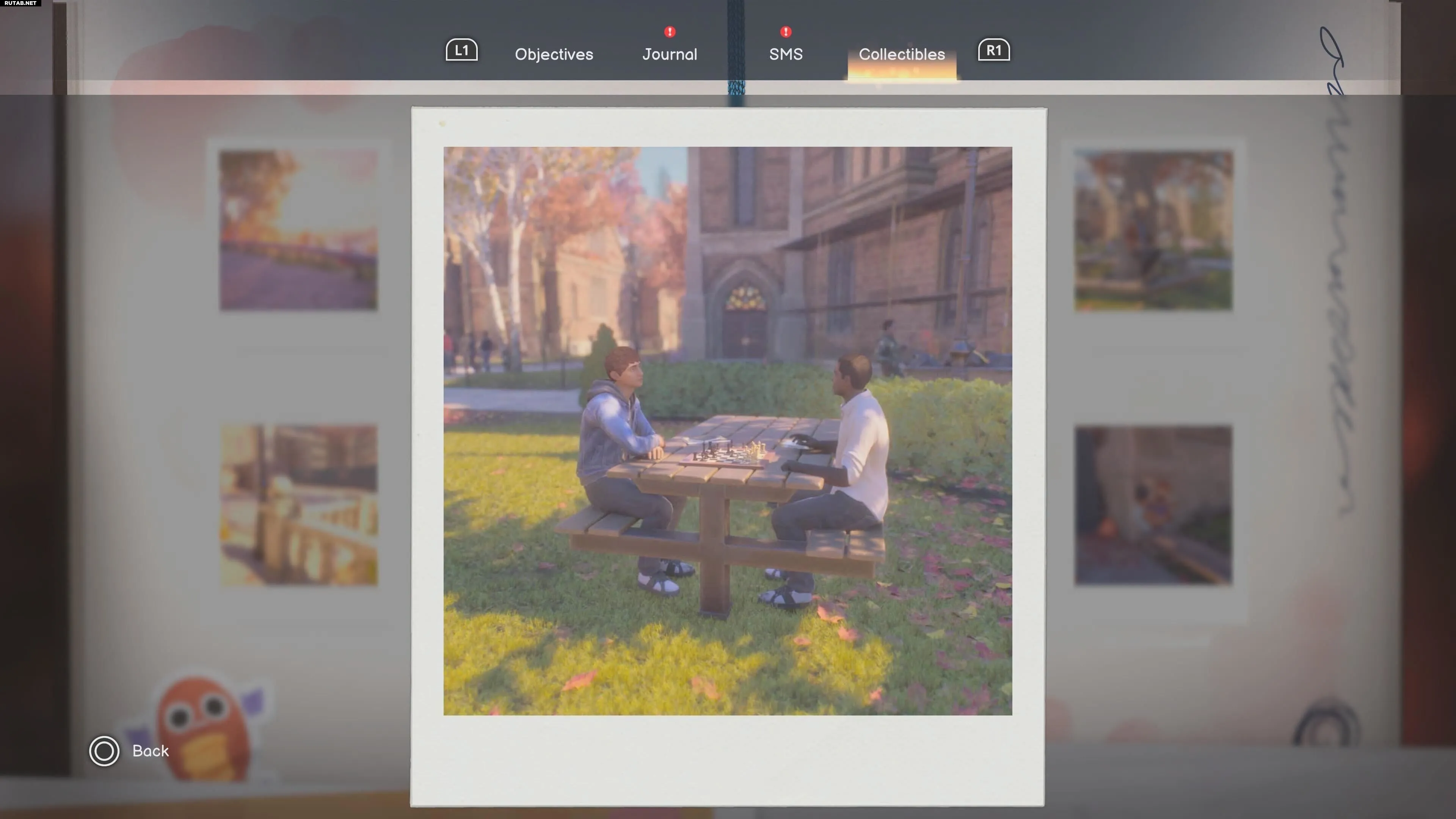Click the Back label

tap(151, 751)
